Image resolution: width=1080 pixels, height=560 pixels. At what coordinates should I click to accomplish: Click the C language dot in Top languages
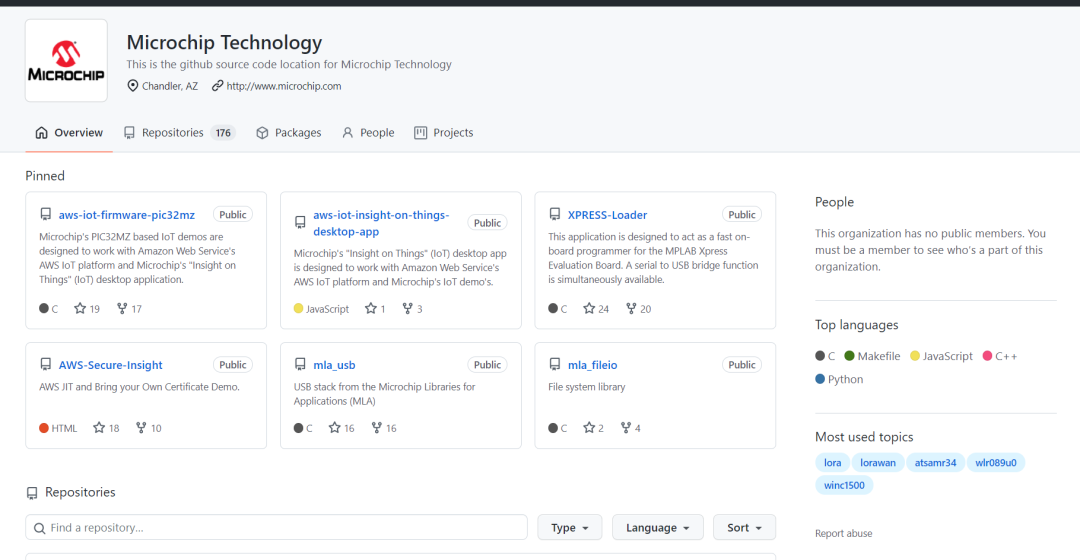tap(820, 356)
